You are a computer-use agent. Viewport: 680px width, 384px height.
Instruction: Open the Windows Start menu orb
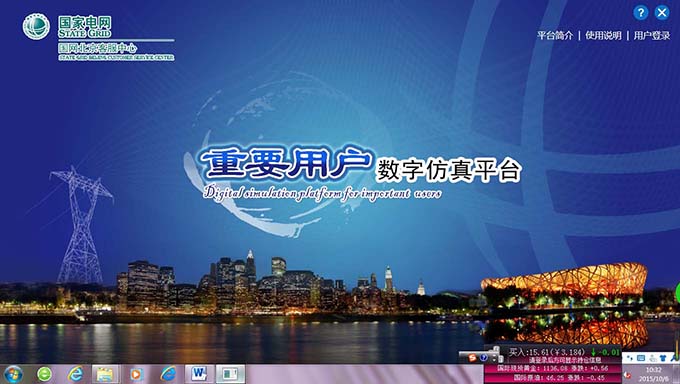click(x=13, y=374)
